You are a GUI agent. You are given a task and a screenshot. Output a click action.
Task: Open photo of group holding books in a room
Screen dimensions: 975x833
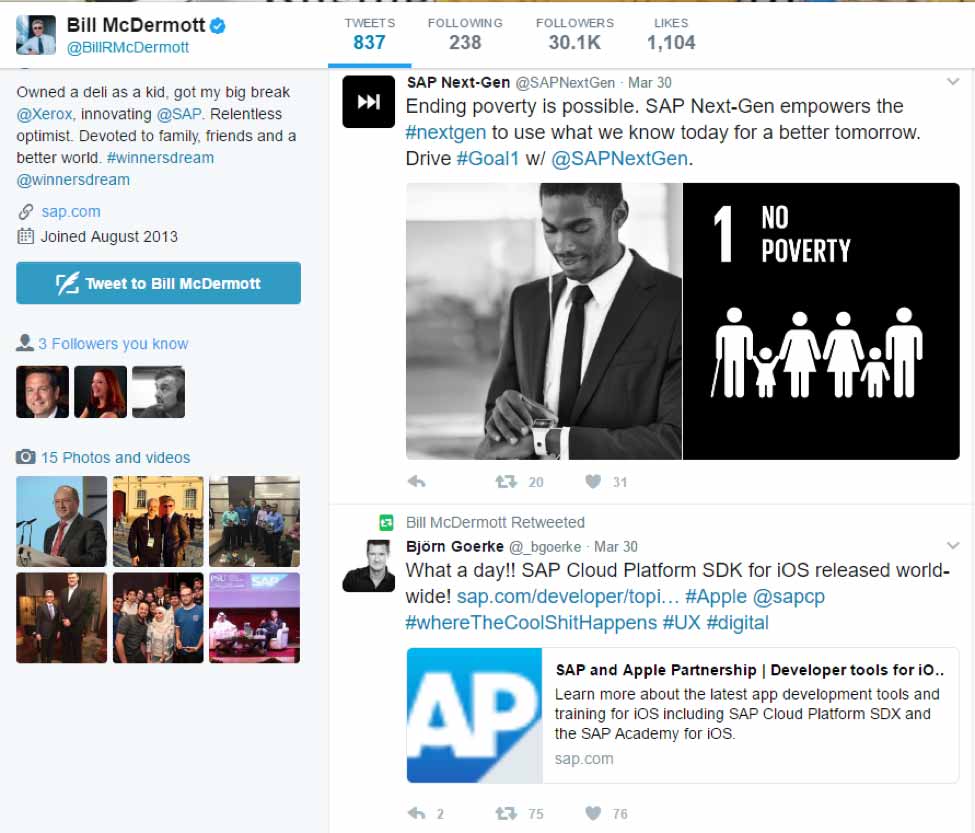tap(254, 522)
